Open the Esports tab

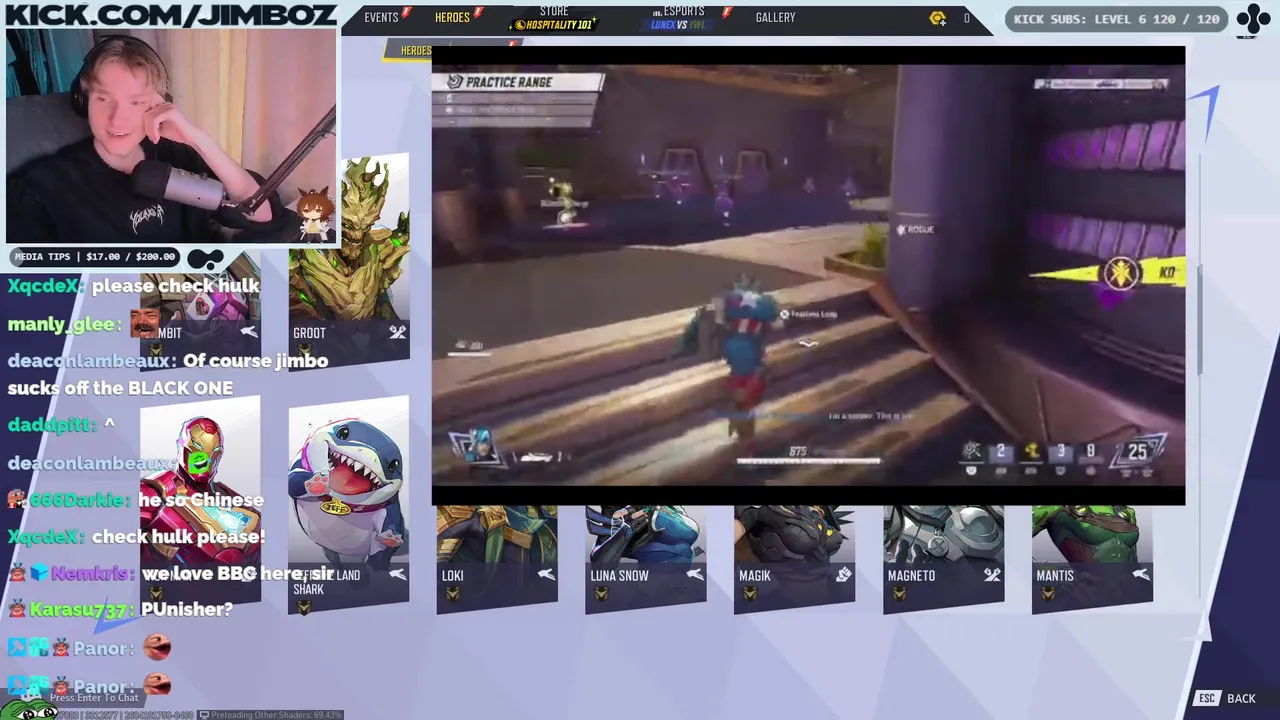coord(684,11)
